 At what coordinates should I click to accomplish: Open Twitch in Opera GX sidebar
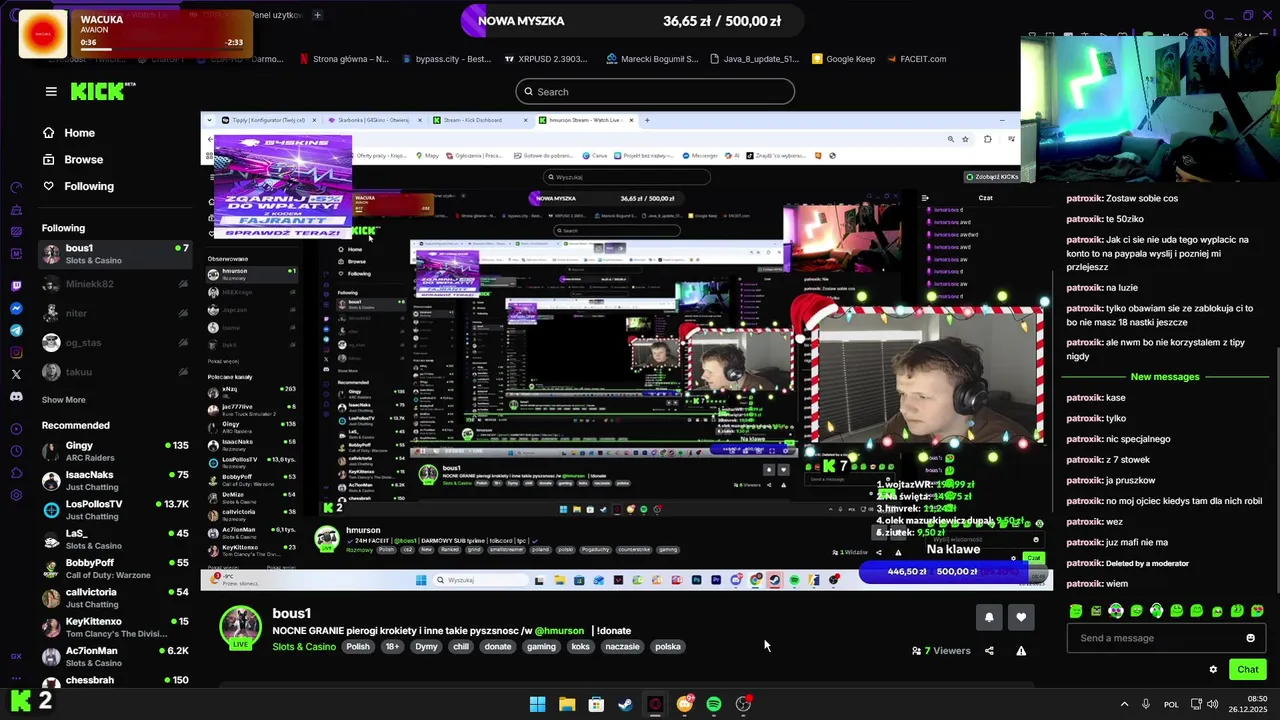click(x=16, y=286)
